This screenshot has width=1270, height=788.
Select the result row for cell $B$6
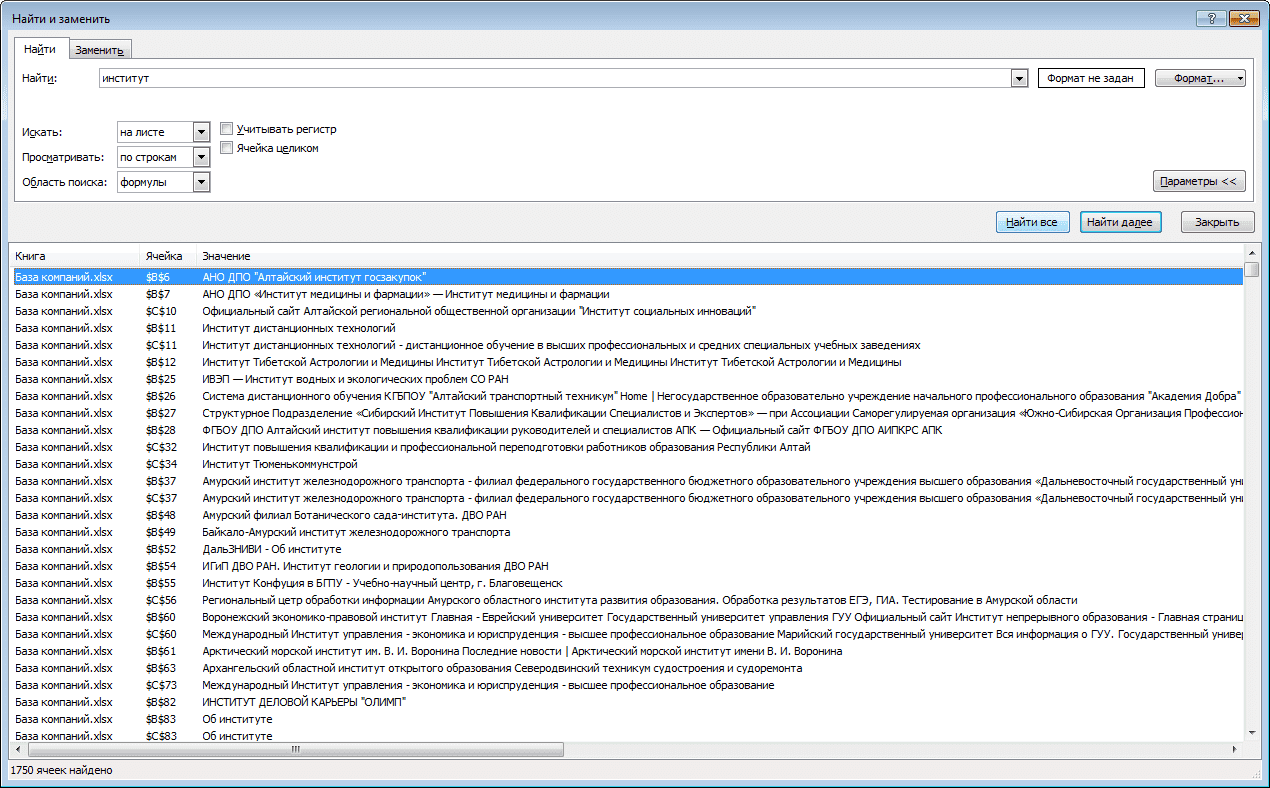(x=627, y=277)
